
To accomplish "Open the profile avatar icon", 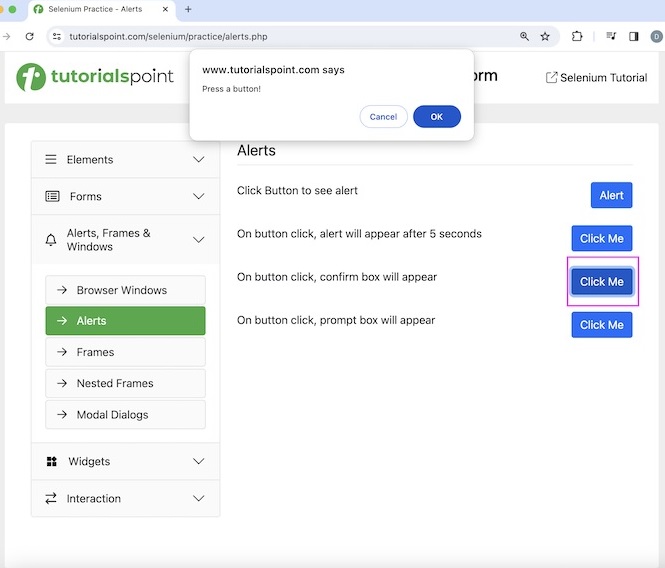I will (657, 36).
